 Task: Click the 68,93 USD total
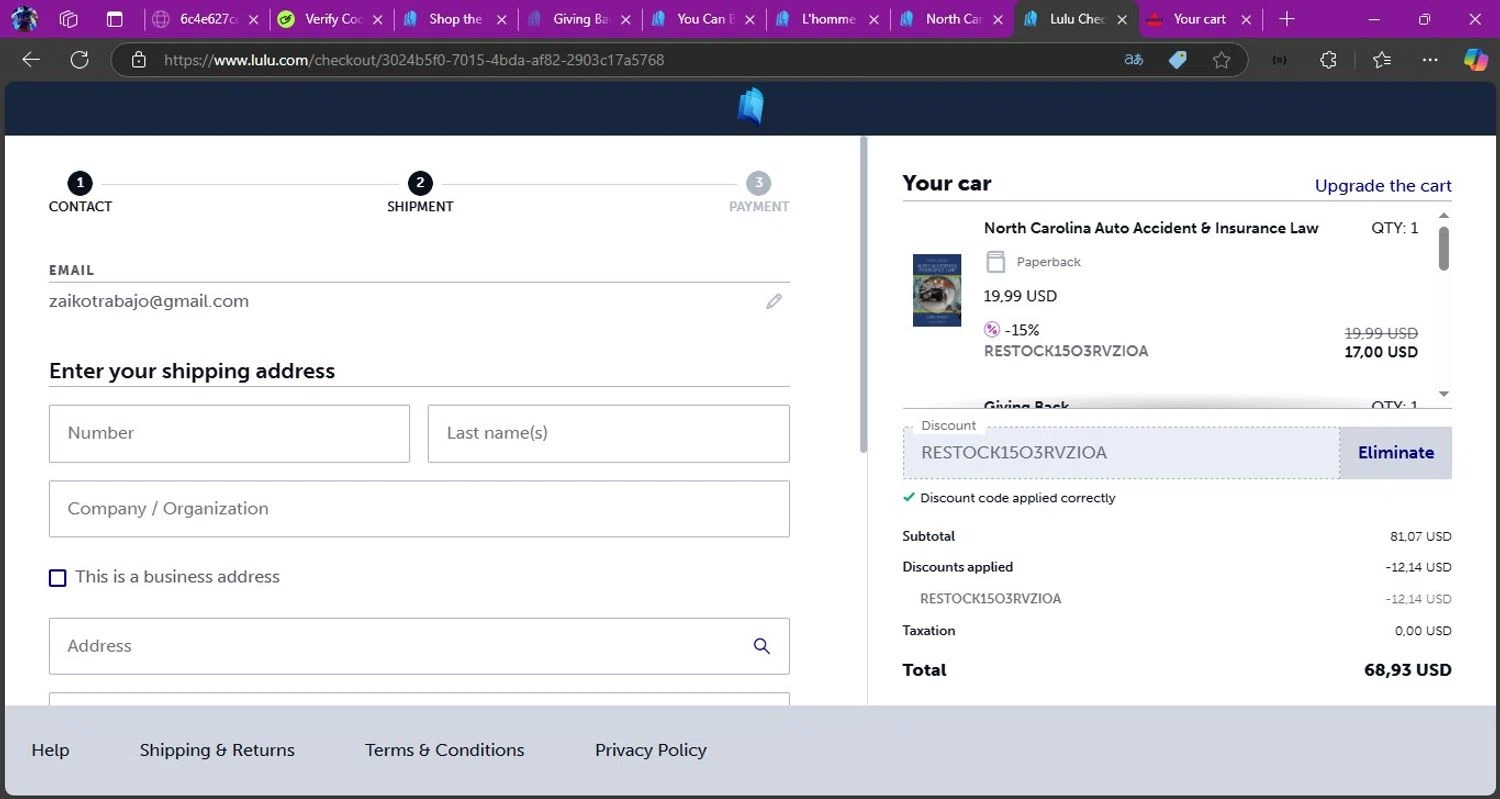tap(1407, 670)
